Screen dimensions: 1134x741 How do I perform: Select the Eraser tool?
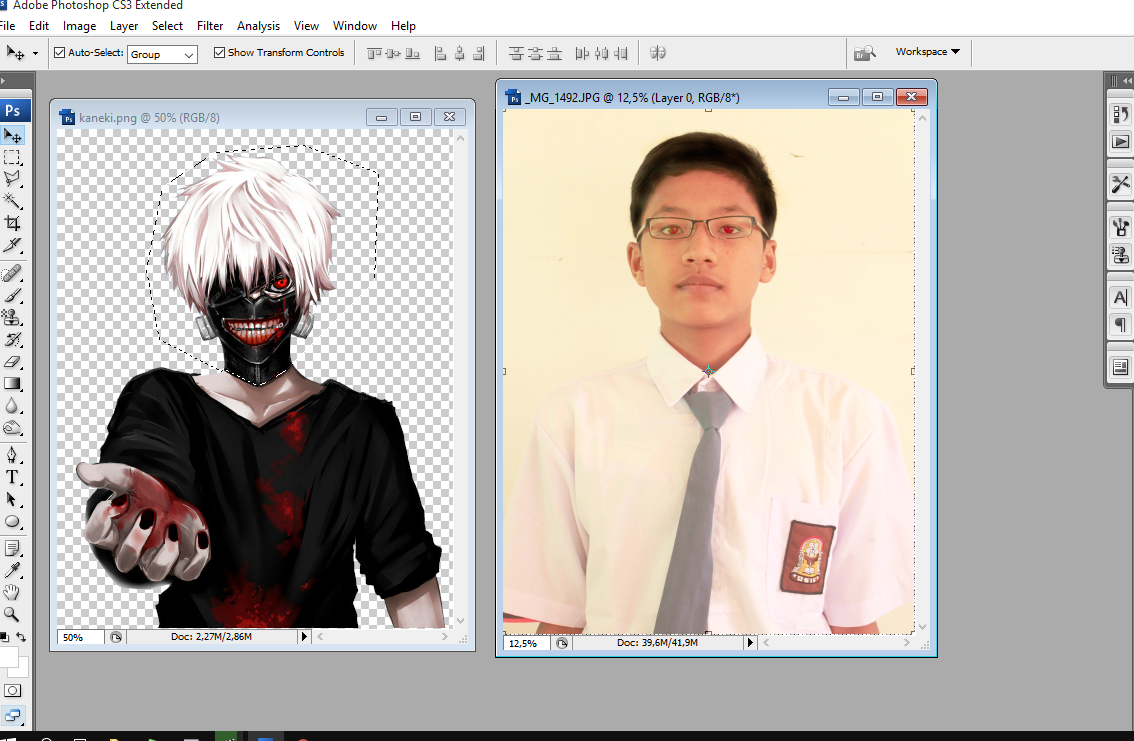tap(12, 361)
